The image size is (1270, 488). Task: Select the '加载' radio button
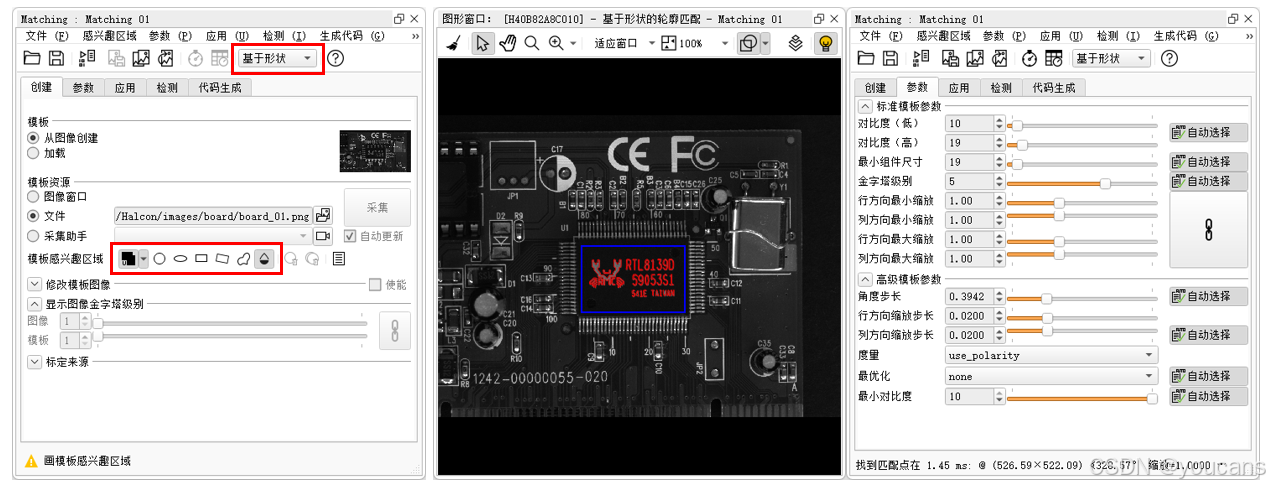(x=34, y=153)
